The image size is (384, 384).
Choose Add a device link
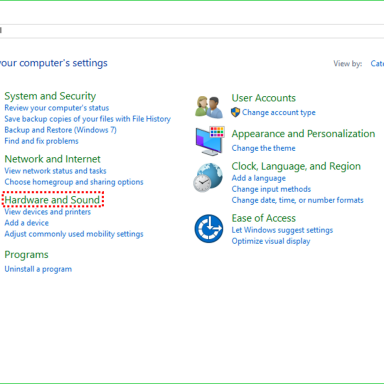click(x=26, y=223)
